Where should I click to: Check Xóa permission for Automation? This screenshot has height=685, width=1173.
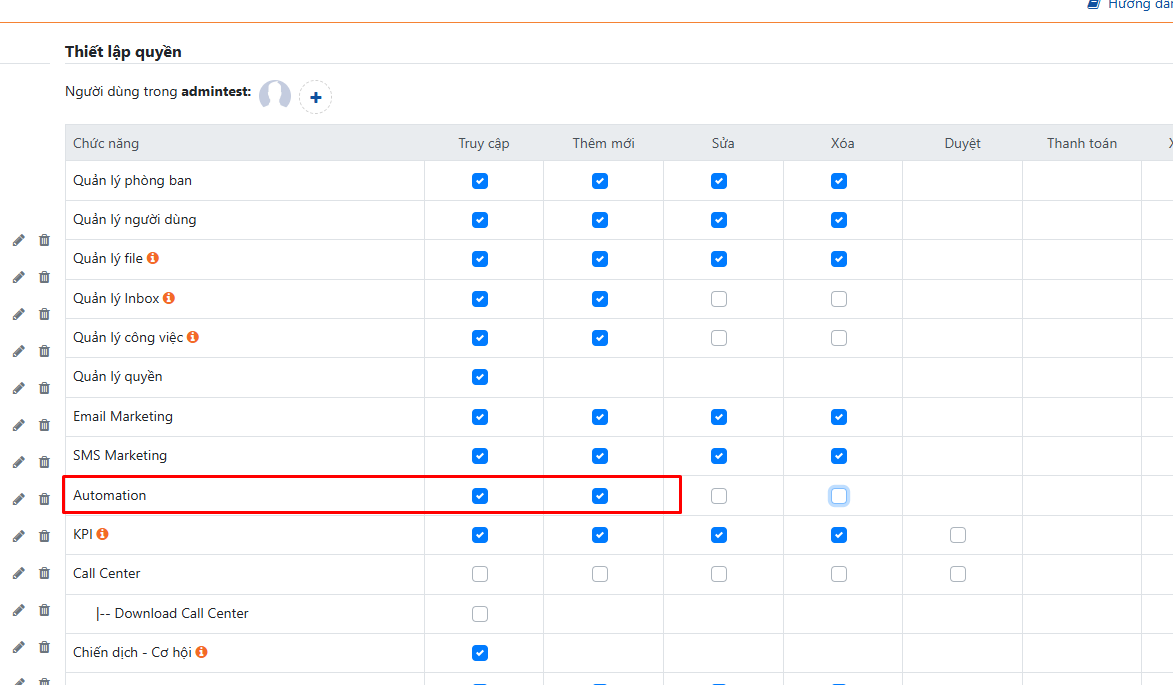[x=839, y=496]
